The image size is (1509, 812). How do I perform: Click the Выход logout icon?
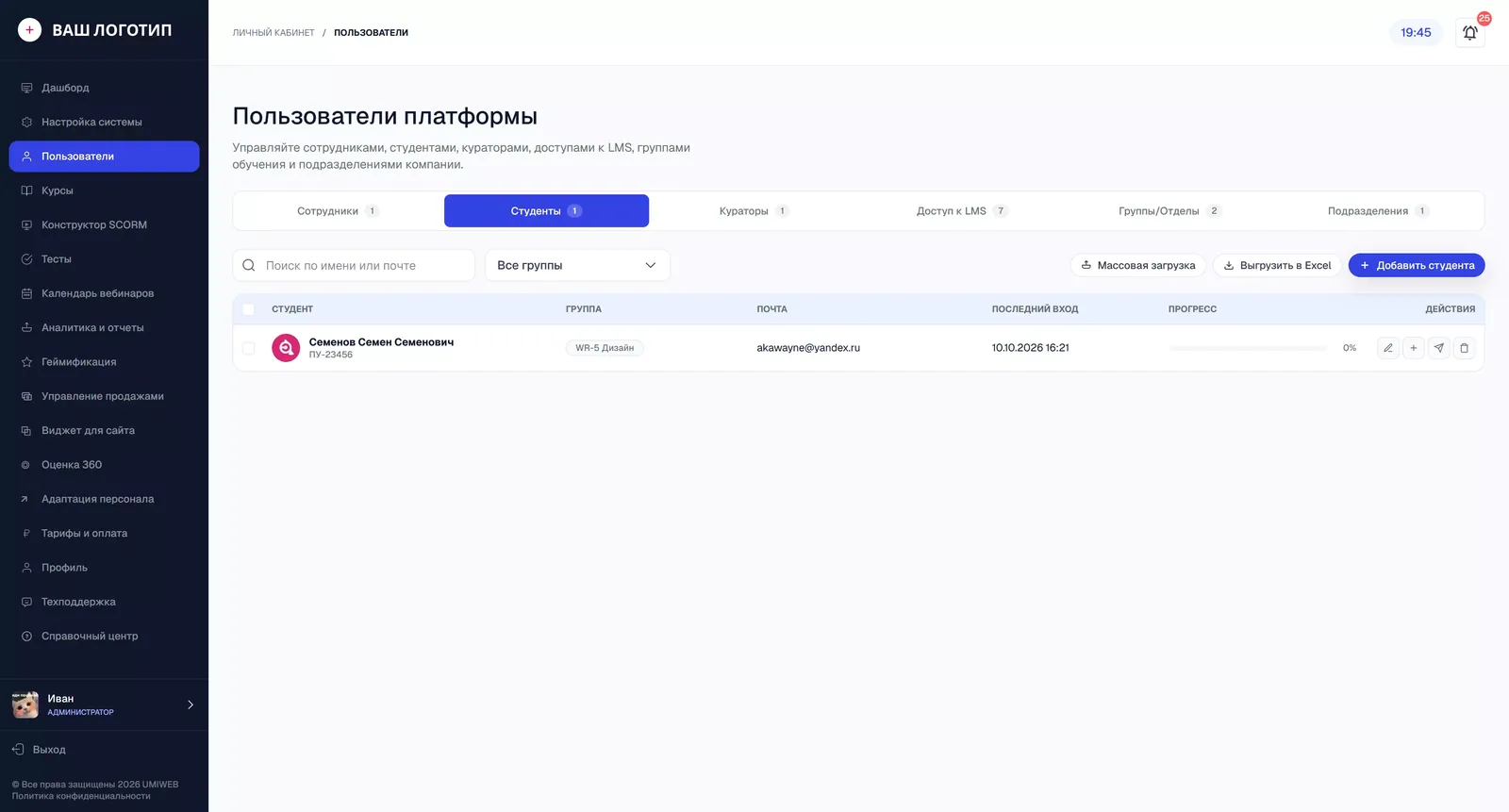(18, 750)
